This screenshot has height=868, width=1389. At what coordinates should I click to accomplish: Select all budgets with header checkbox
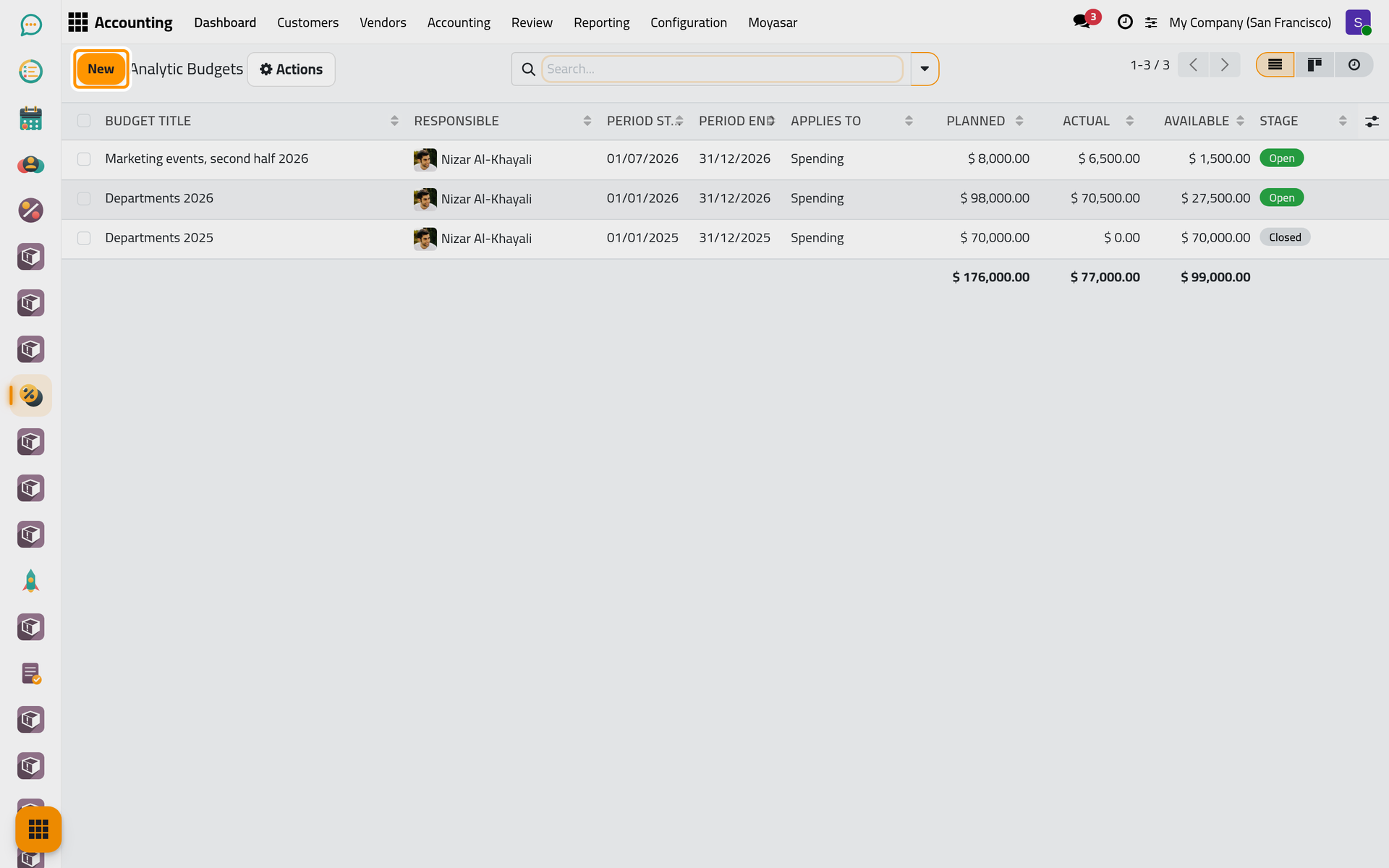[84, 121]
